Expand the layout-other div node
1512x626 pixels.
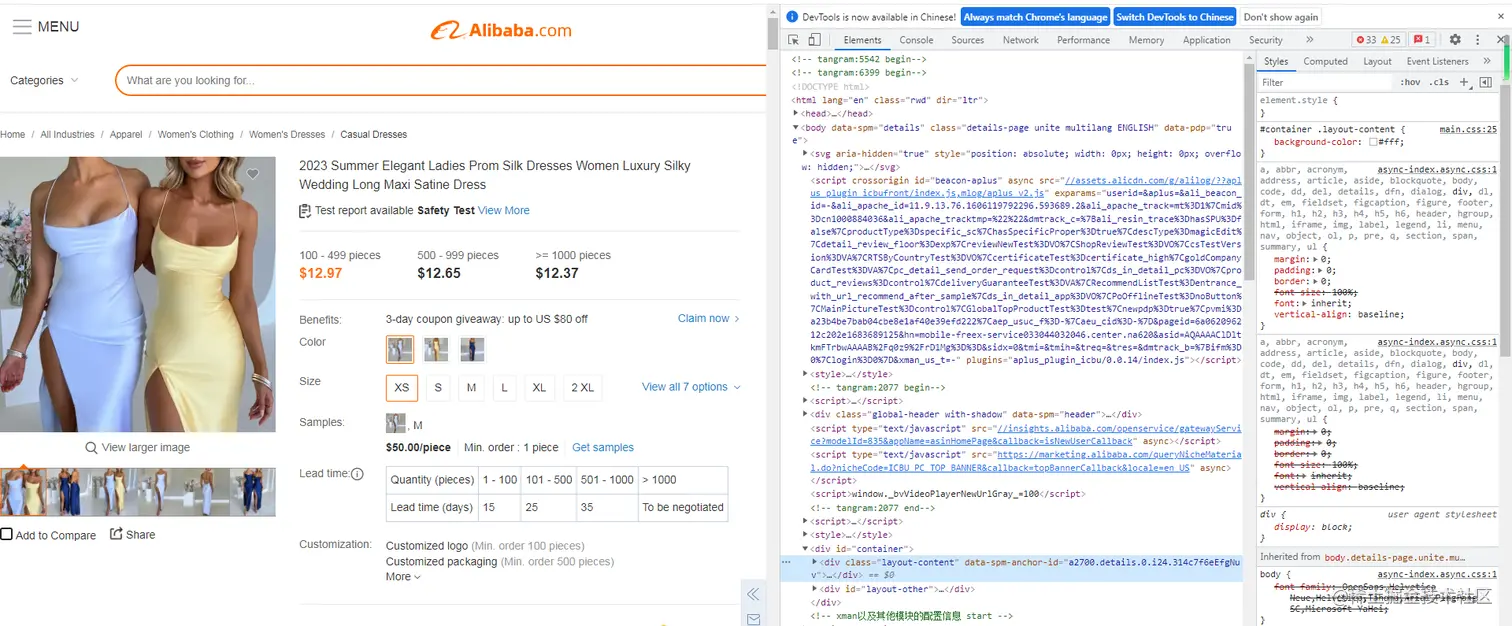pos(815,589)
